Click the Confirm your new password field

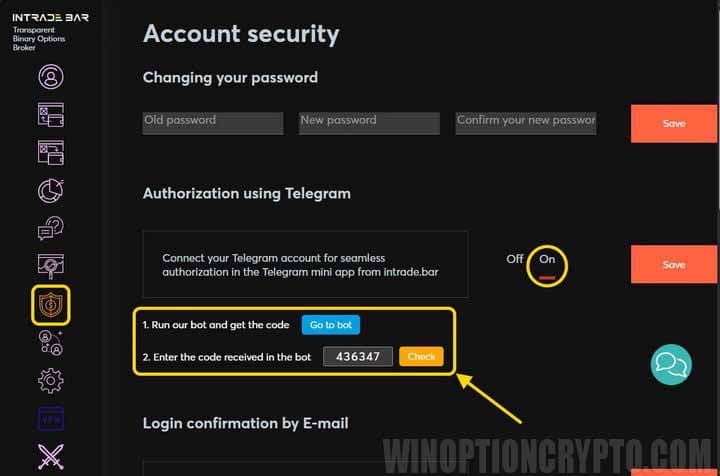[526, 123]
